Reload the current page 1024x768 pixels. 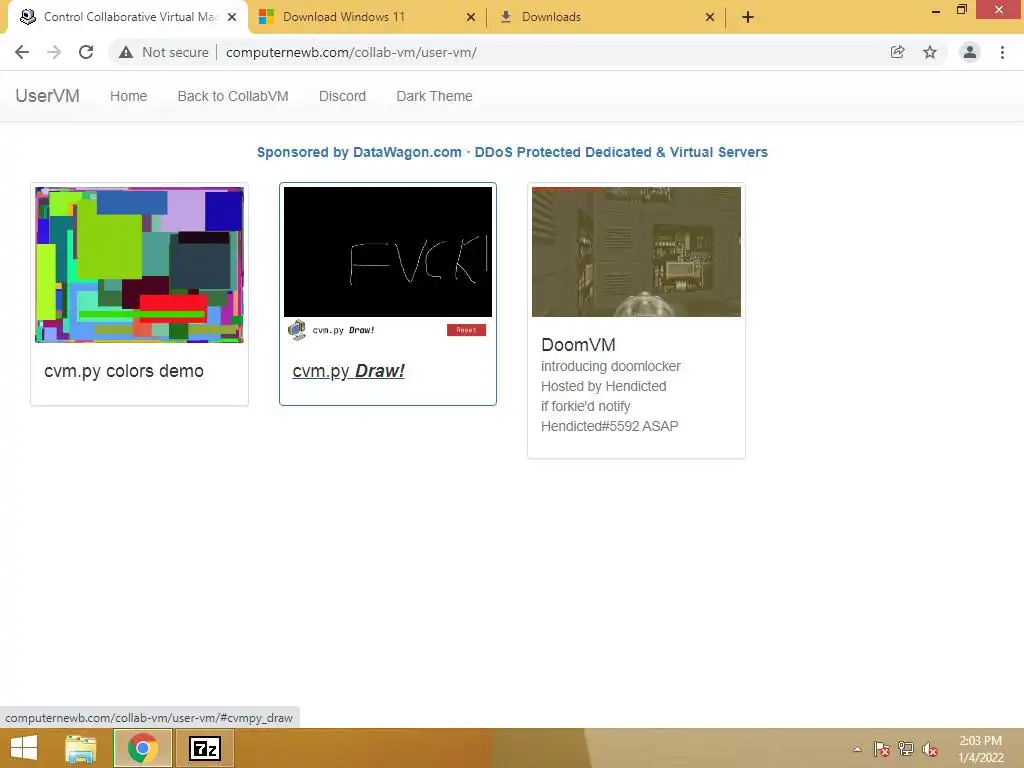(86, 52)
